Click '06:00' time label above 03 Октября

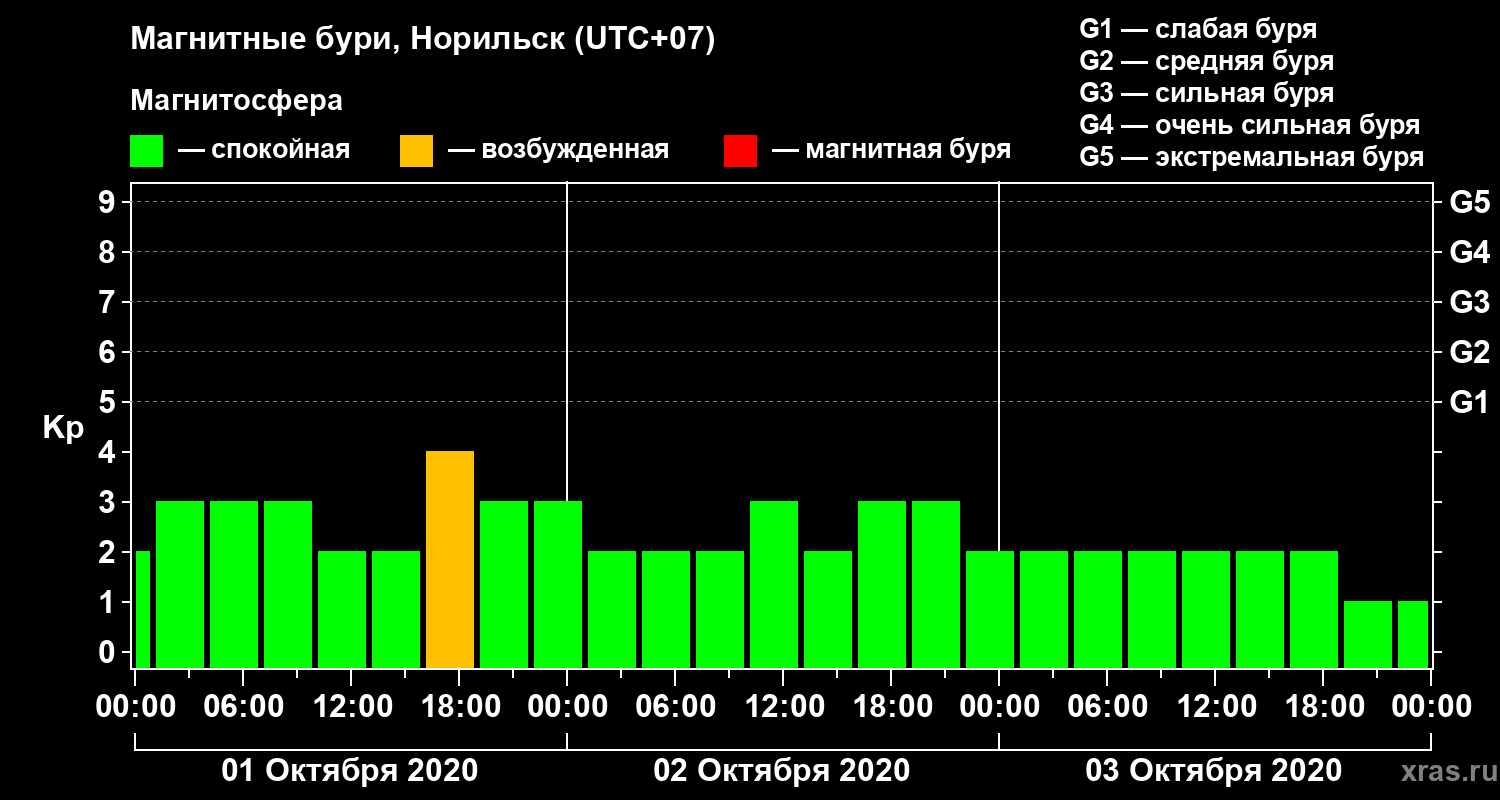[x=1106, y=707]
